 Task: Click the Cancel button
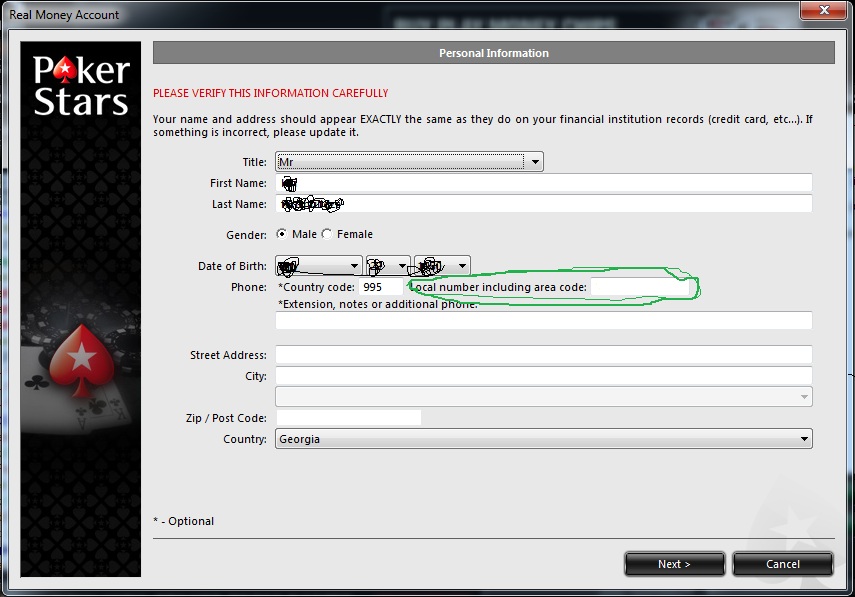(x=783, y=564)
